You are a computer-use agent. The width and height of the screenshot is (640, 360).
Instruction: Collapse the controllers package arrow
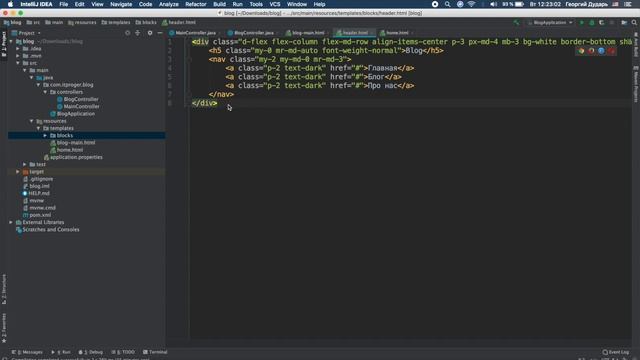[45, 92]
